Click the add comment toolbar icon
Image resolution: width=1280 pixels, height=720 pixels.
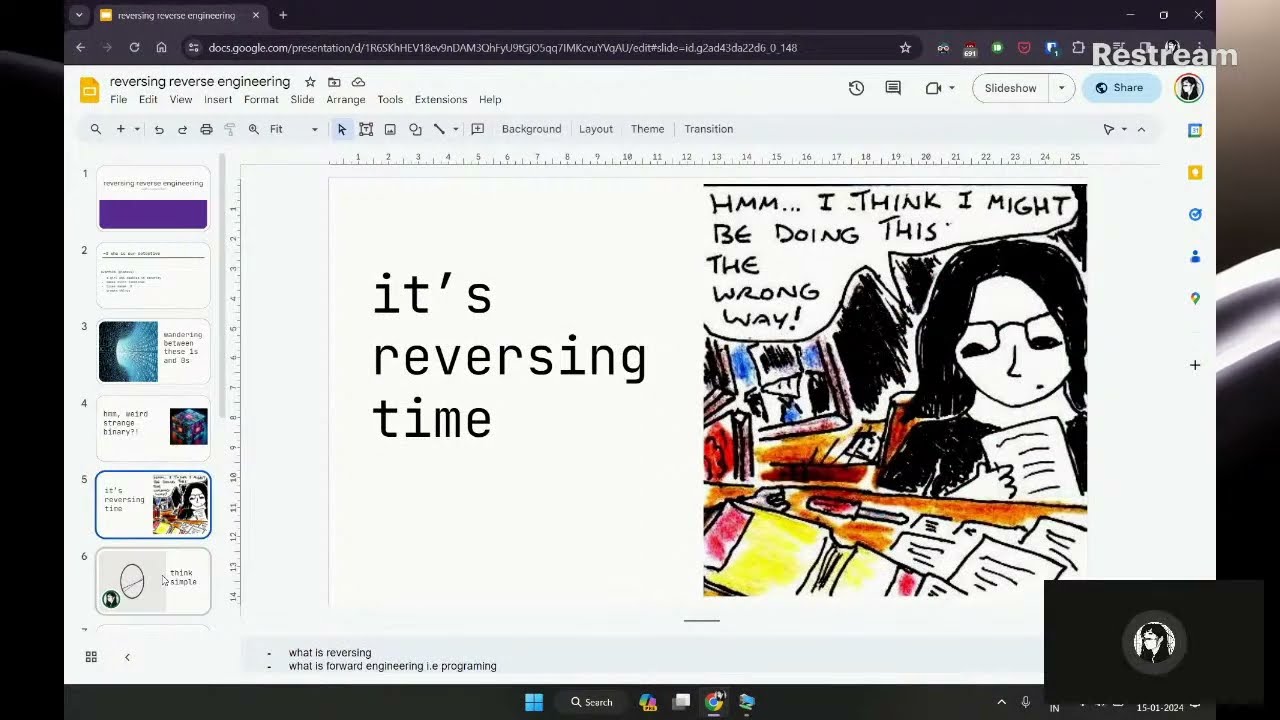(478, 129)
